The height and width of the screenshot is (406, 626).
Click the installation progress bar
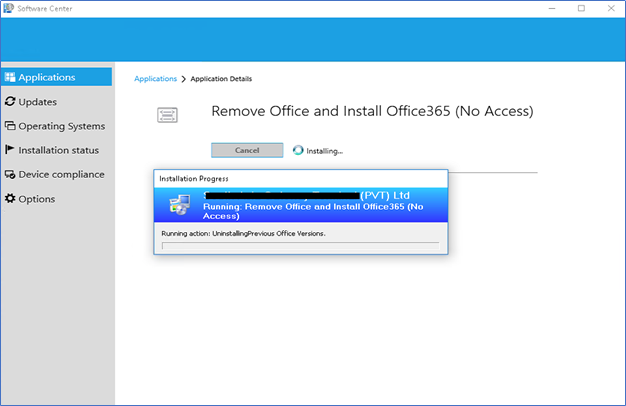(x=301, y=246)
